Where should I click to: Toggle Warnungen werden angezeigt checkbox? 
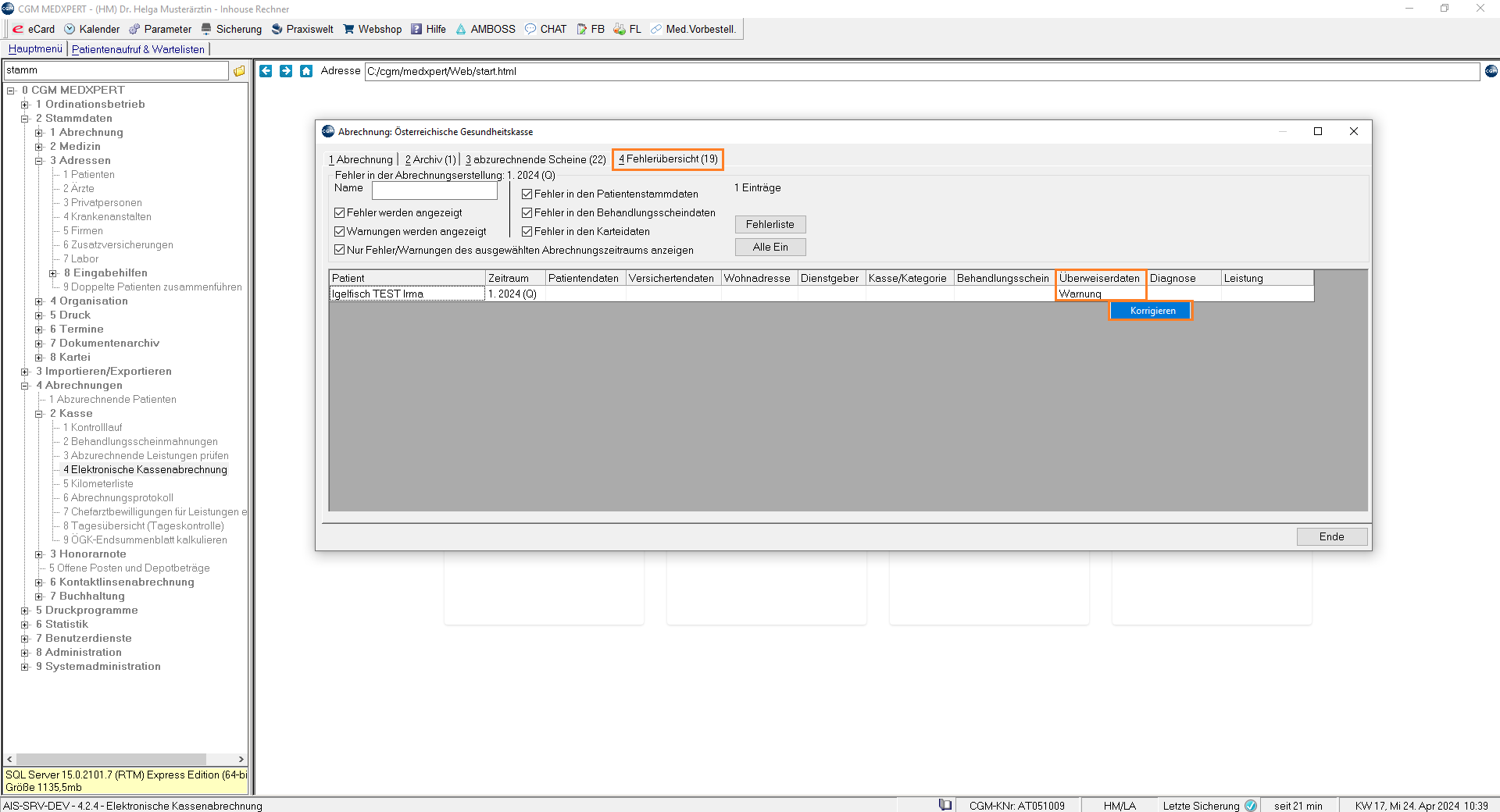tap(340, 231)
